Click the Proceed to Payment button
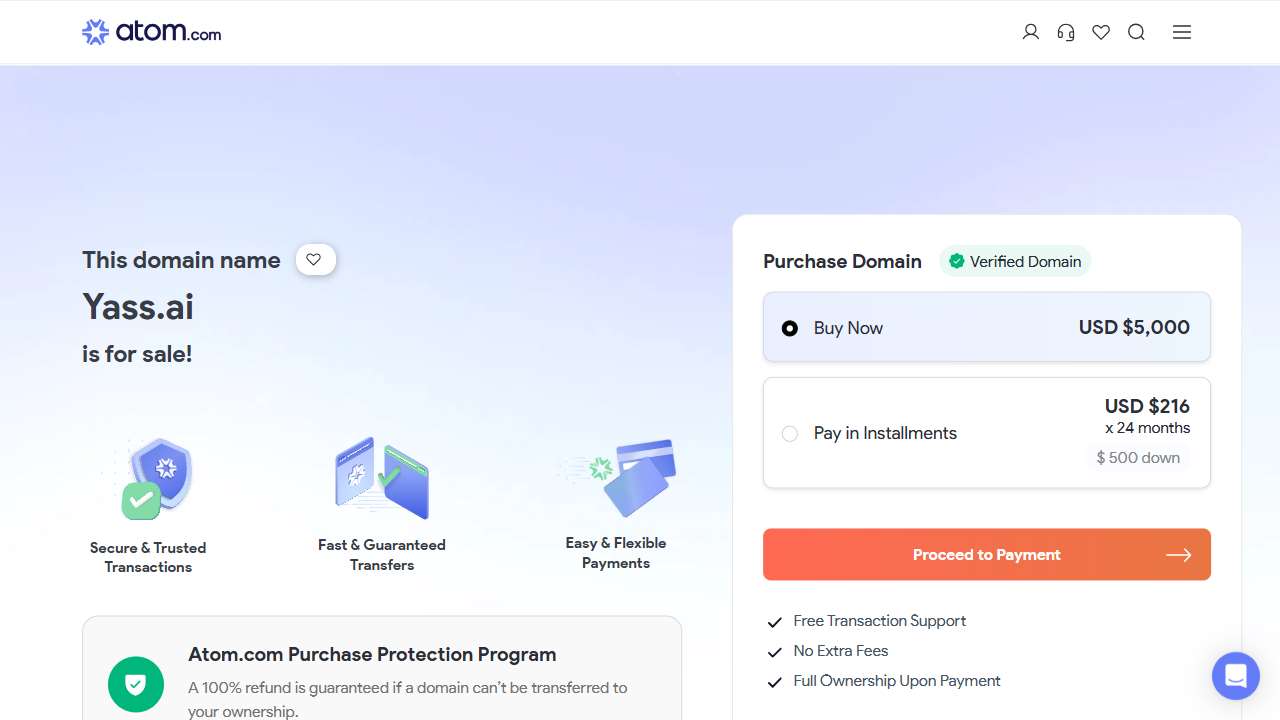Screen dimensions: 1280x720 click(986, 555)
